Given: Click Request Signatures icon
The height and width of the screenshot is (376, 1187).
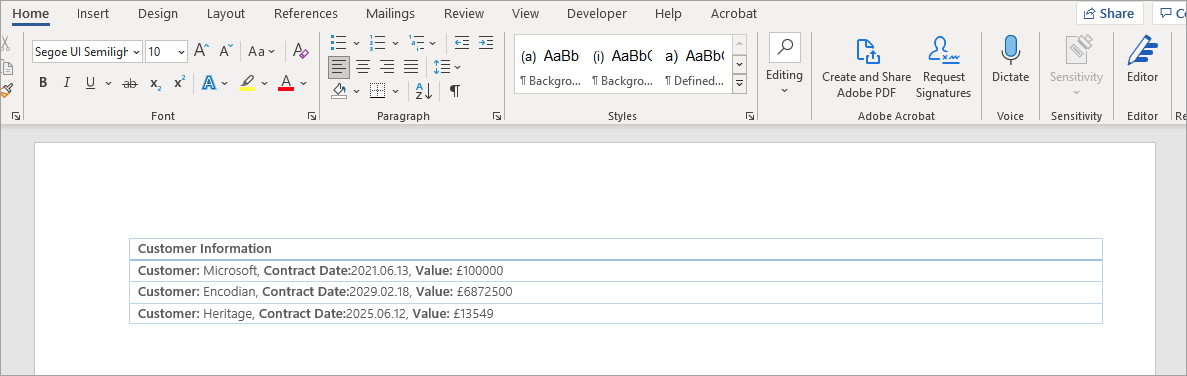Looking at the screenshot, I should tap(943, 68).
